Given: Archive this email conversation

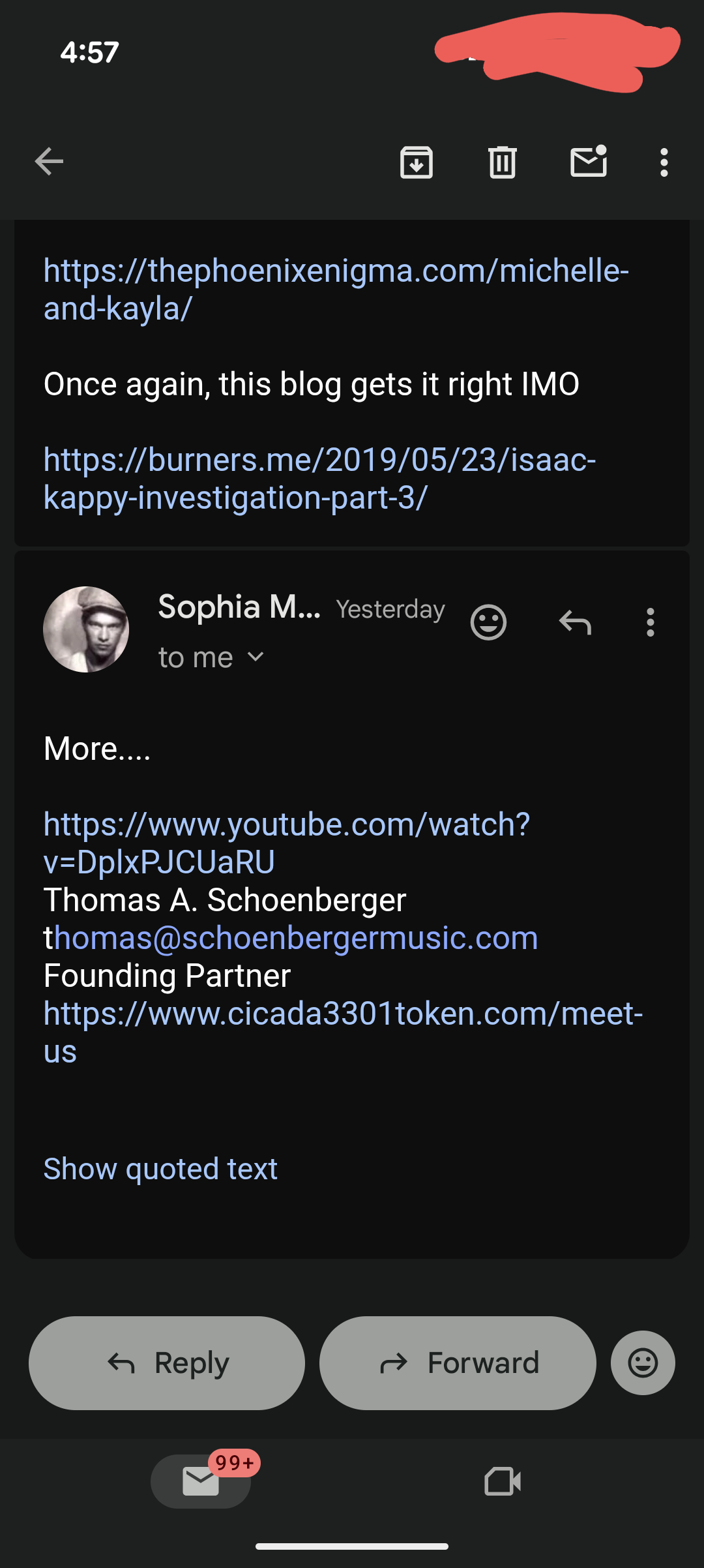Looking at the screenshot, I should click(417, 162).
